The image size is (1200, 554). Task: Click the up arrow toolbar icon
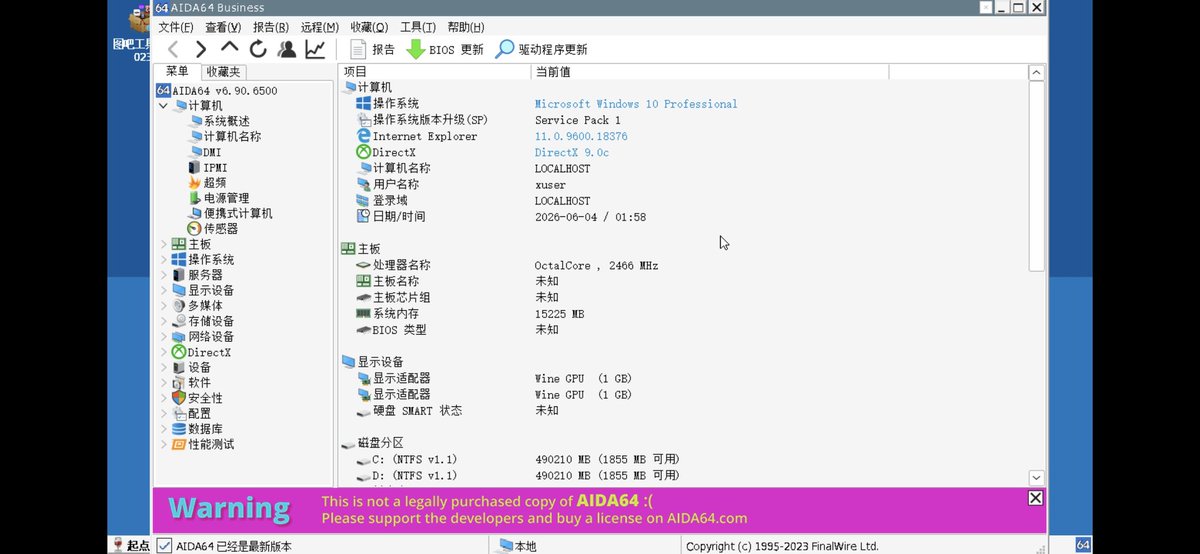coord(229,48)
